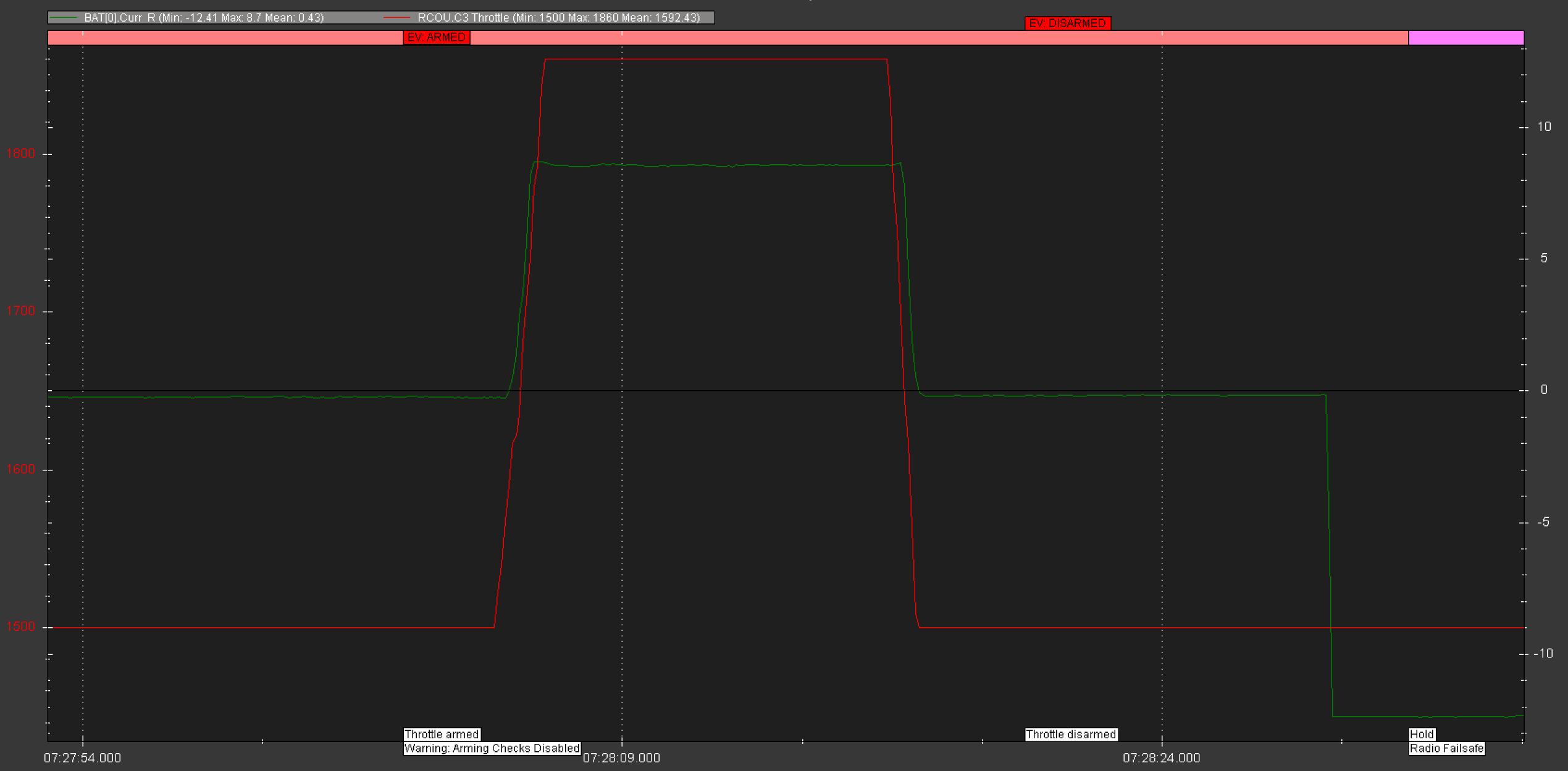Click the 'Radio Failsafe' message label

pos(1446,748)
